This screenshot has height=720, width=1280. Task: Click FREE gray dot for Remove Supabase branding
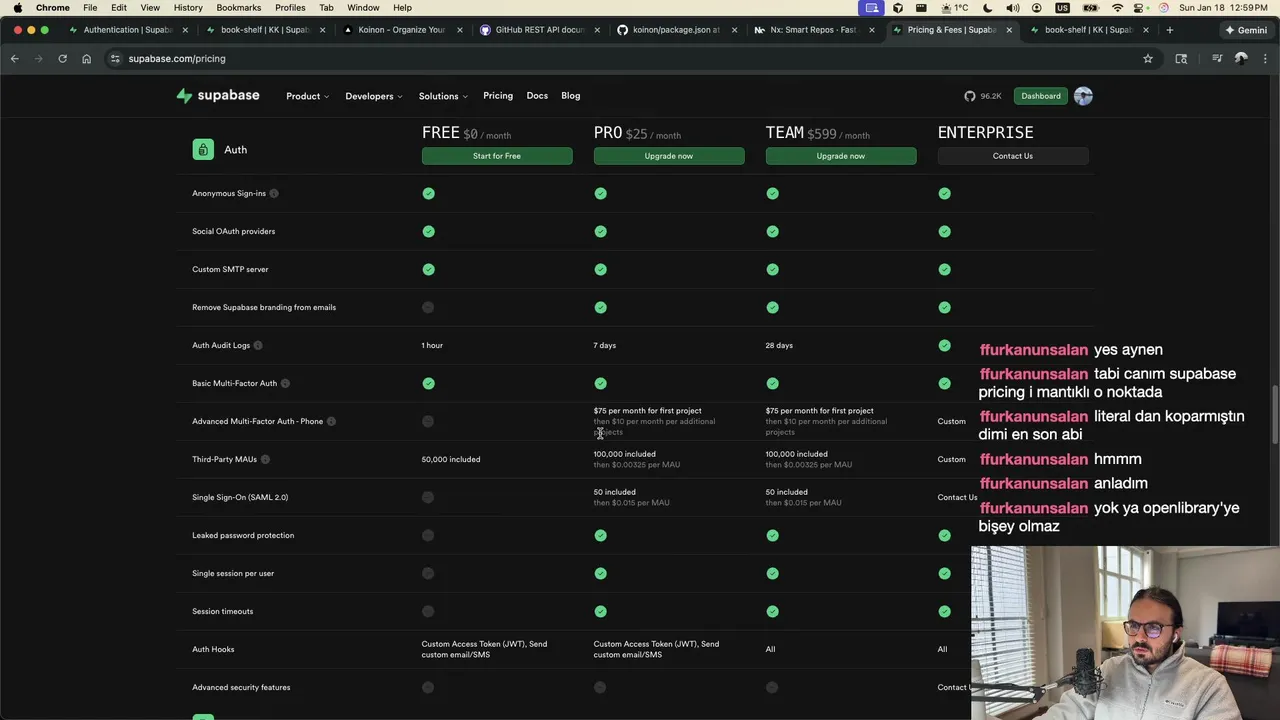(428, 307)
